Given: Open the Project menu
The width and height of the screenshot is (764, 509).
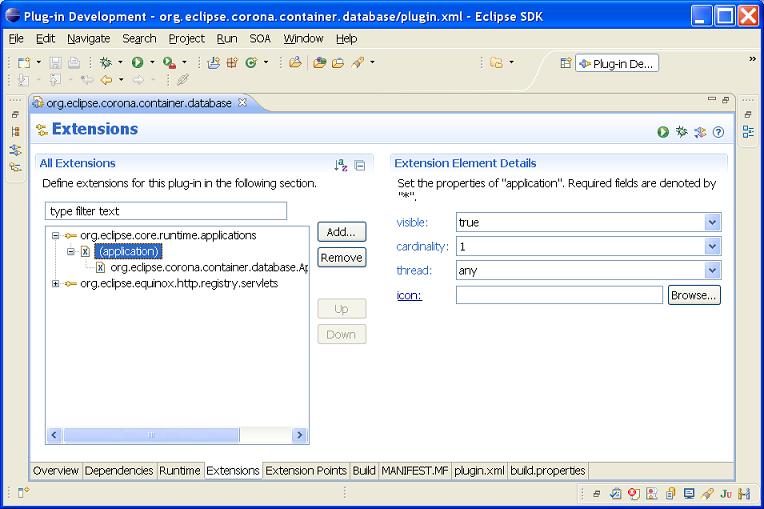Looking at the screenshot, I should click(x=187, y=38).
